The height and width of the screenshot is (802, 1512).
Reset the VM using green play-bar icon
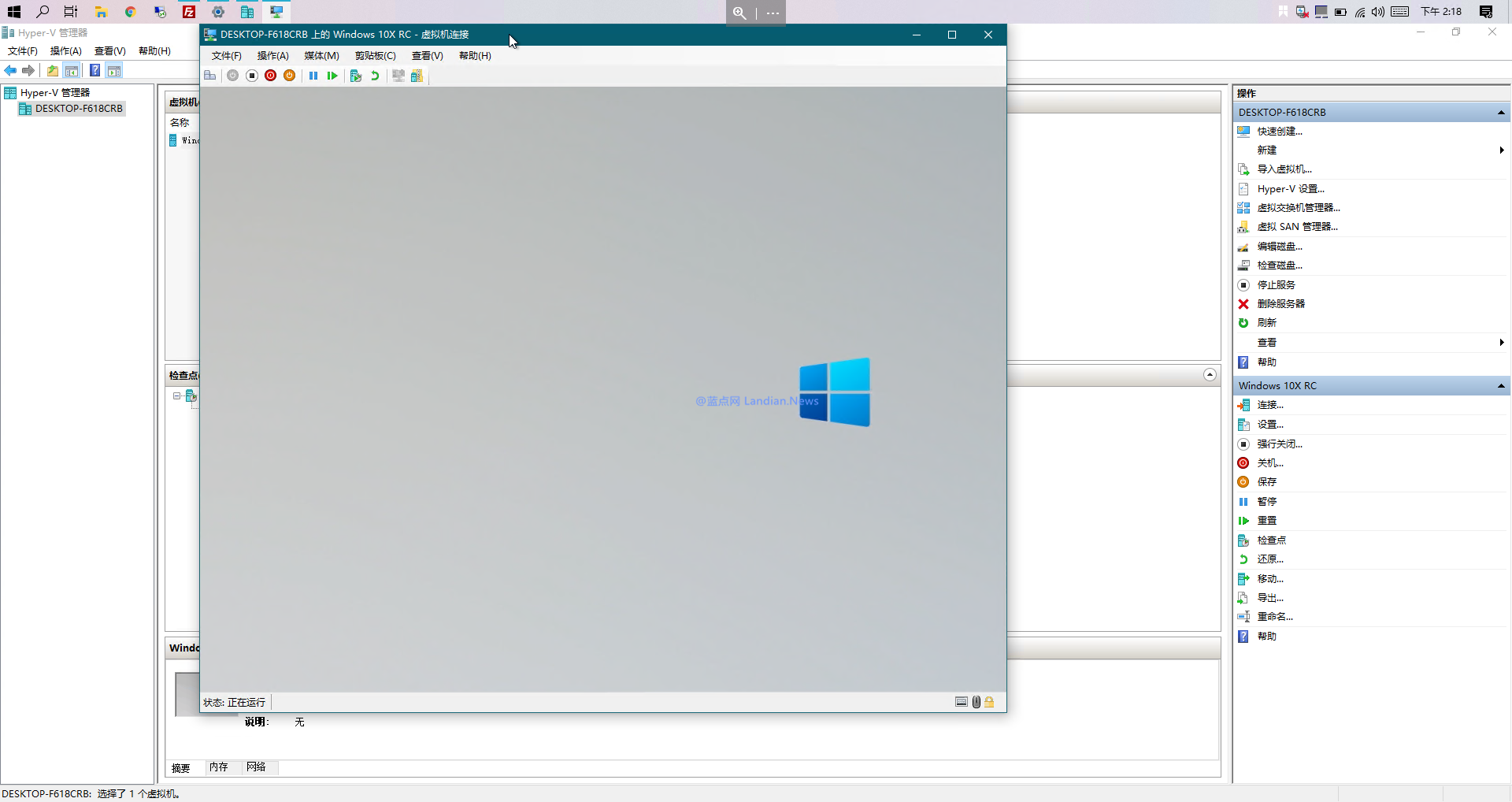click(332, 76)
